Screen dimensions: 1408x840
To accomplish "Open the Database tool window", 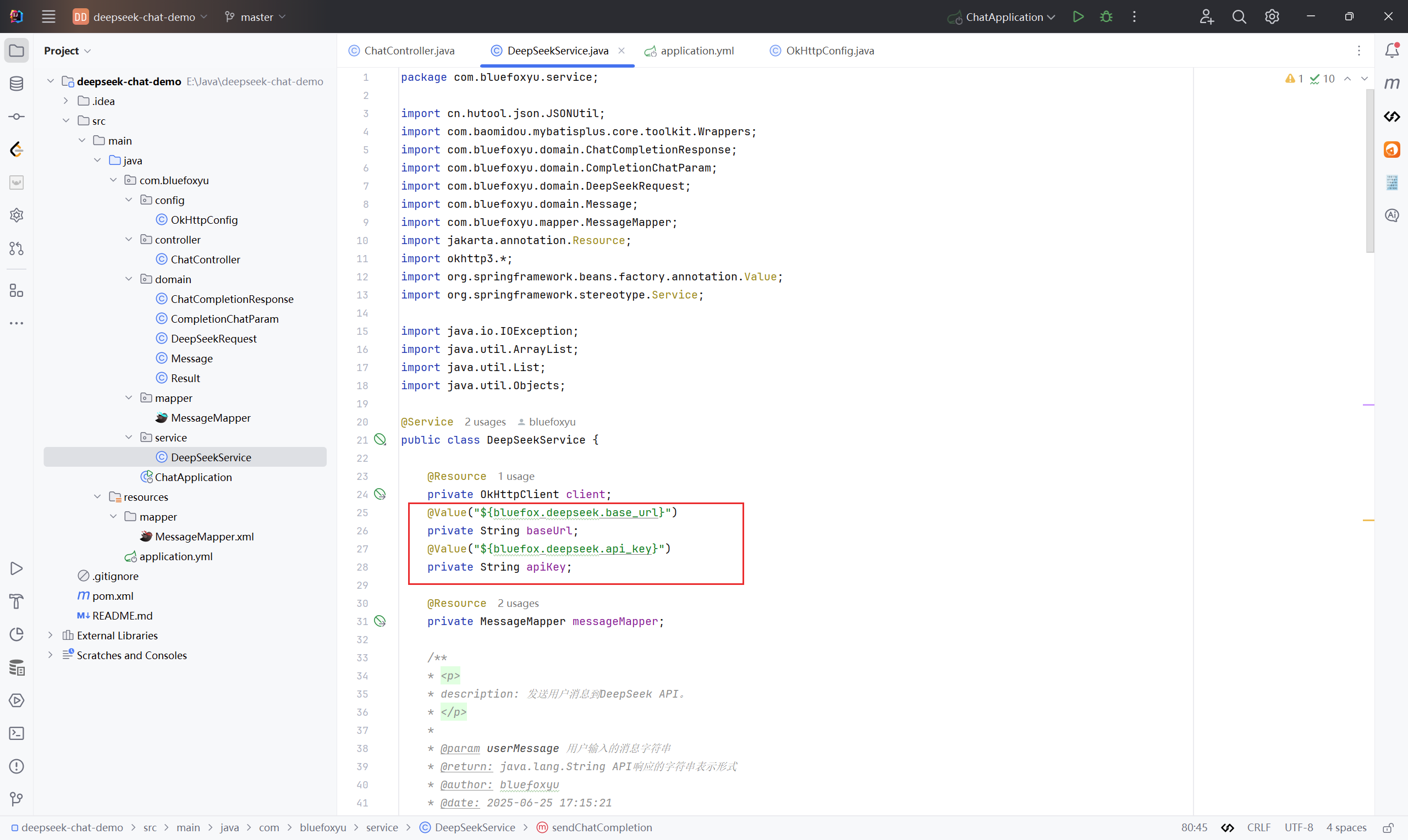I will (x=16, y=84).
